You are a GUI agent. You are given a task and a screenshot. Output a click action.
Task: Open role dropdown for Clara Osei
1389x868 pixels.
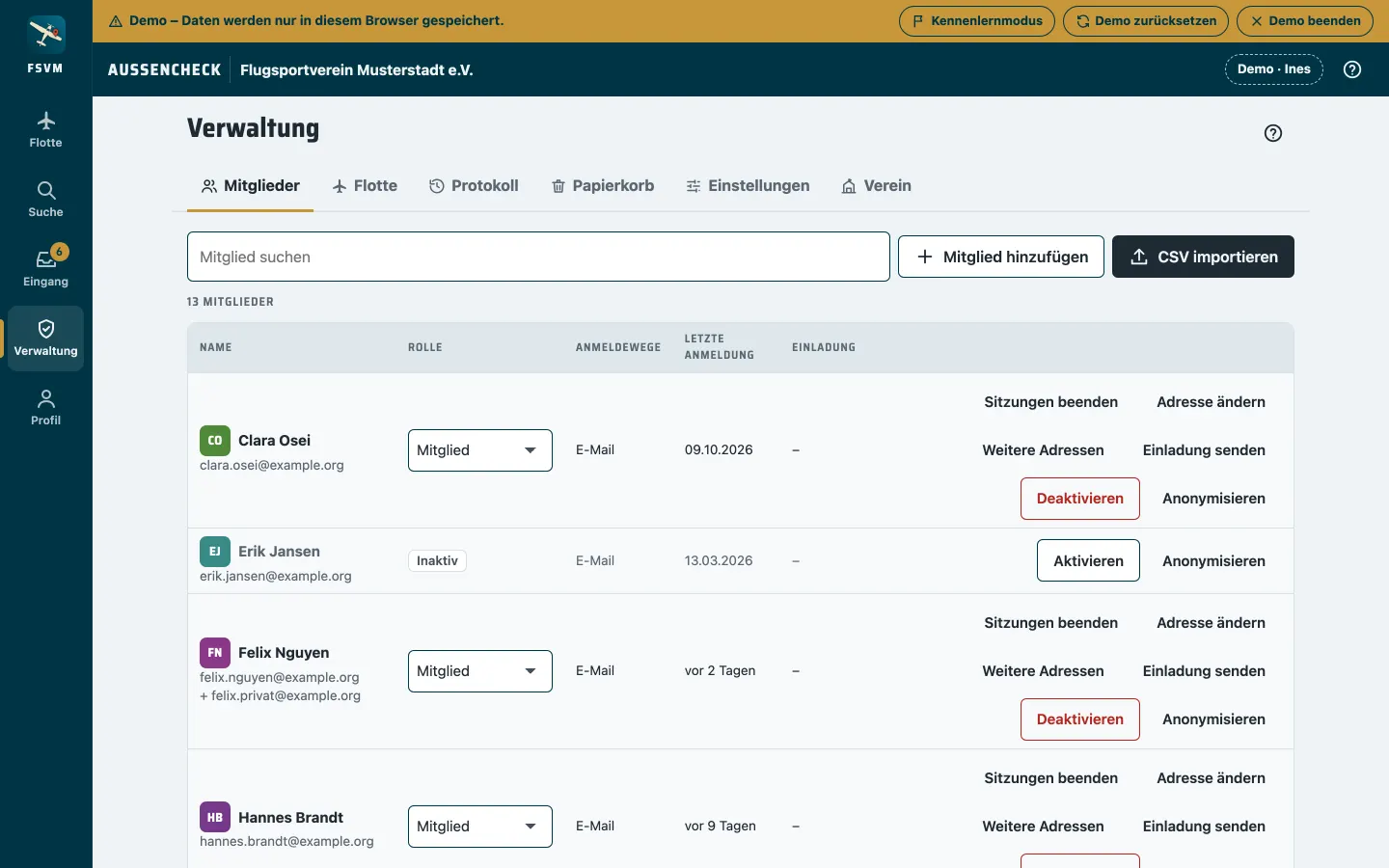tap(480, 450)
